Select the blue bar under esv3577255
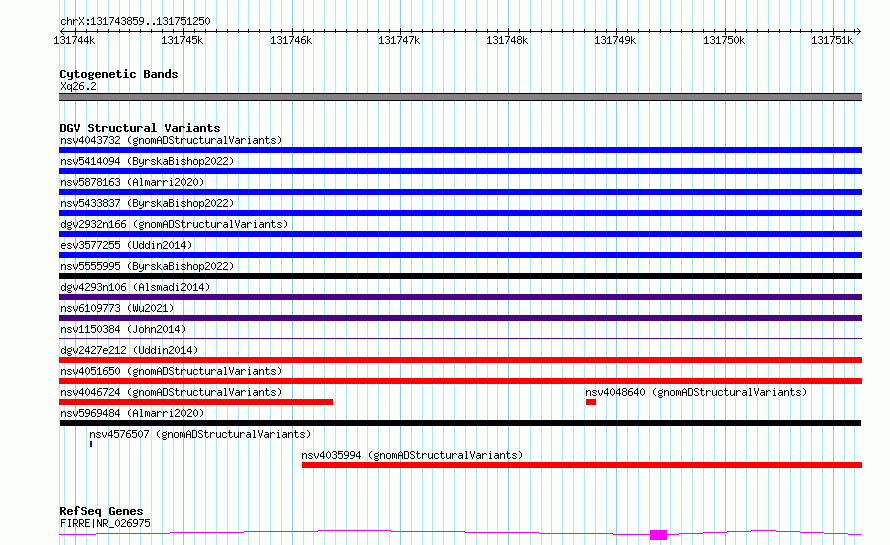This screenshot has width=890, height=545. 460,255
